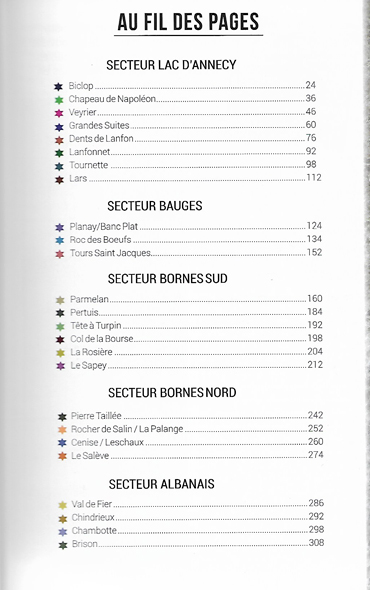Click the green star next to Chapeau de Napoléon
This screenshot has width=370, height=590.
click(59, 100)
